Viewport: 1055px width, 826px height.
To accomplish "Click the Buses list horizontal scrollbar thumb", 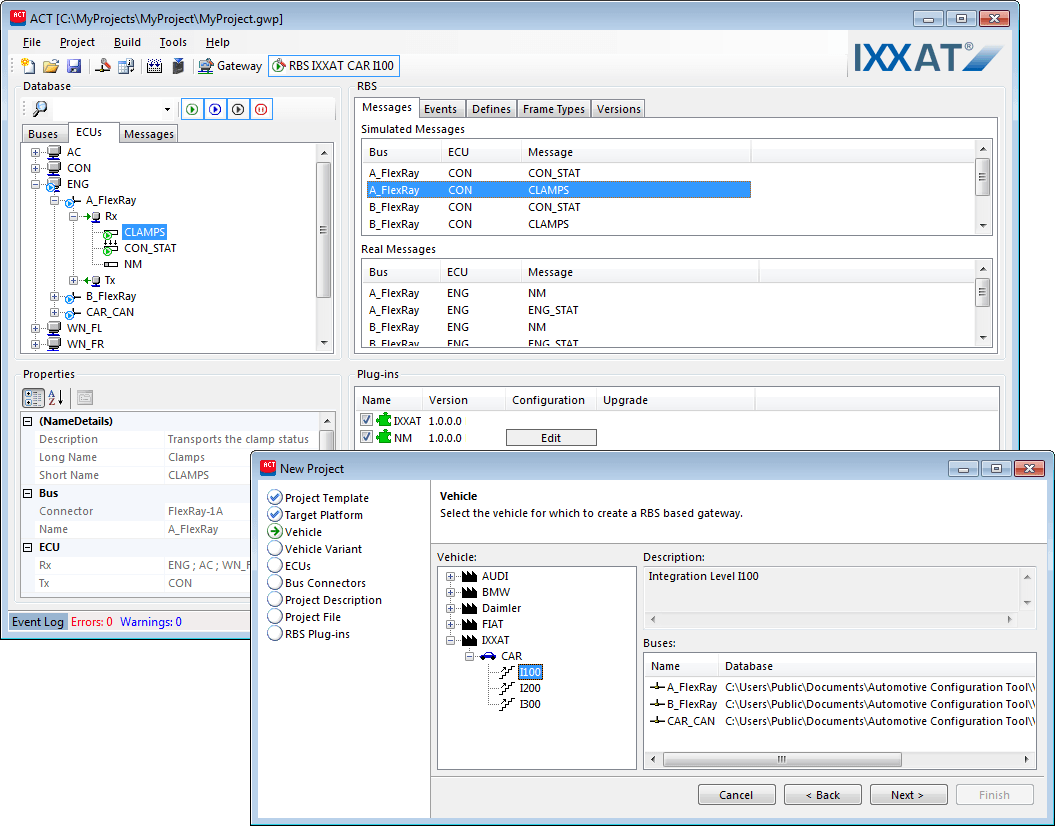I will (782, 759).
